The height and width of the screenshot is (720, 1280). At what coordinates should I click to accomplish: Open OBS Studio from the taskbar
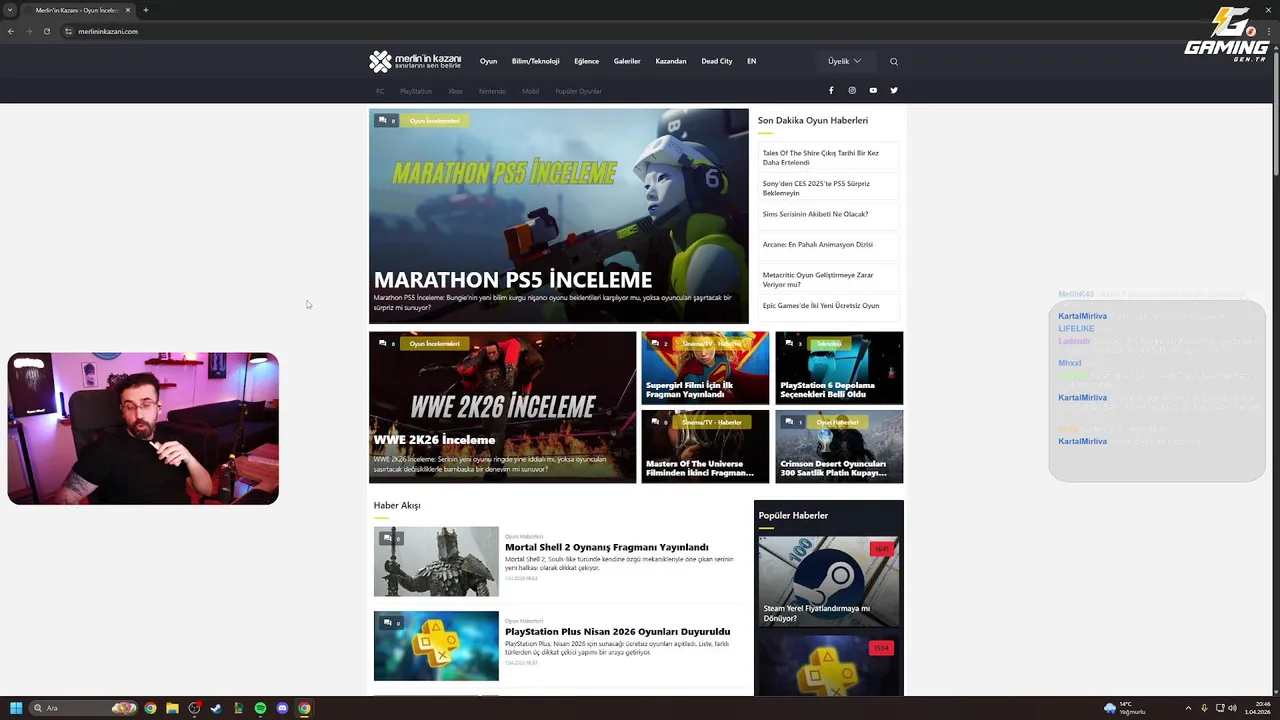pyautogui.click(x=194, y=708)
